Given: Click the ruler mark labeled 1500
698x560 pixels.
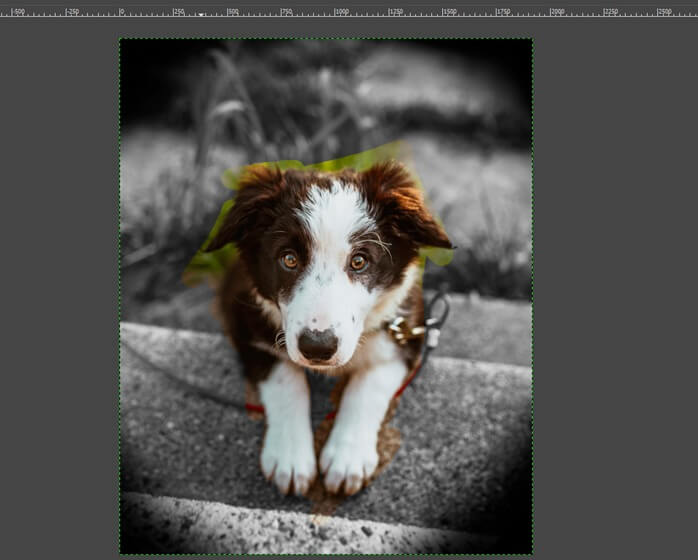Looking at the screenshot, I should pyautogui.click(x=449, y=12).
